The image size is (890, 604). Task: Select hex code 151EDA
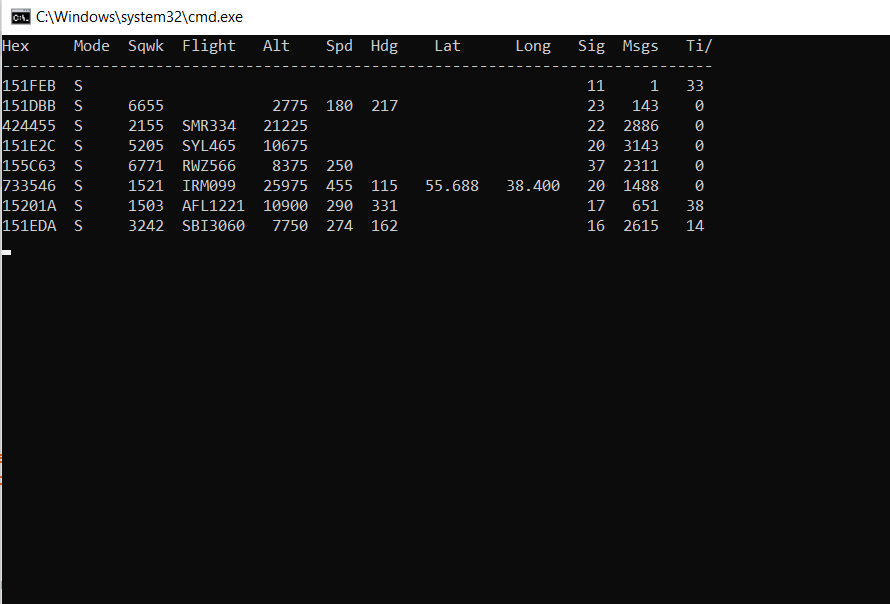coord(29,226)
